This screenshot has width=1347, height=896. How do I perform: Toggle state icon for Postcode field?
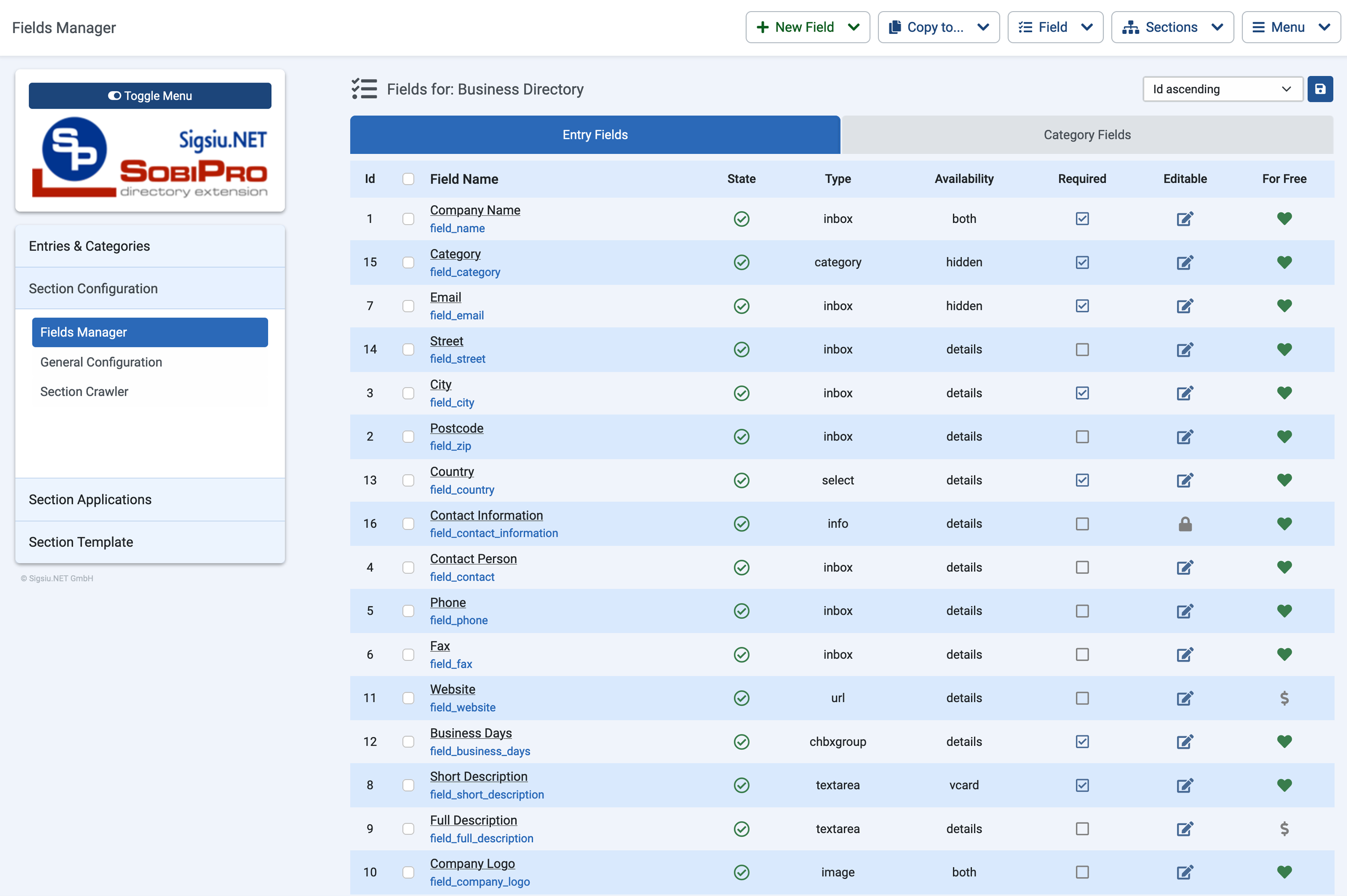tap(741, 436)
